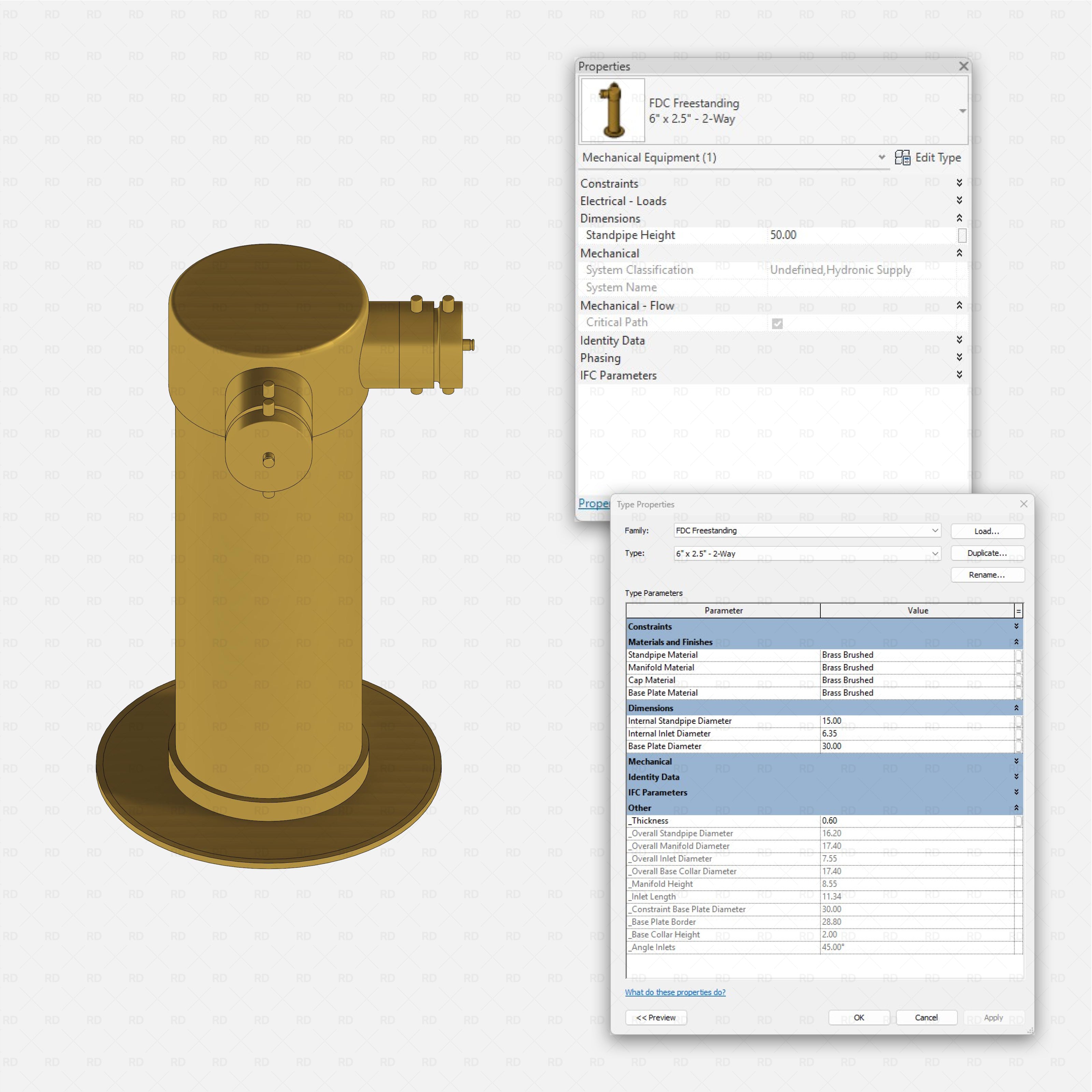1092x1092 pixels.
Task: Toggle the Critical Path checkbox
Action: pyautogui.click(x=777, y=323)
